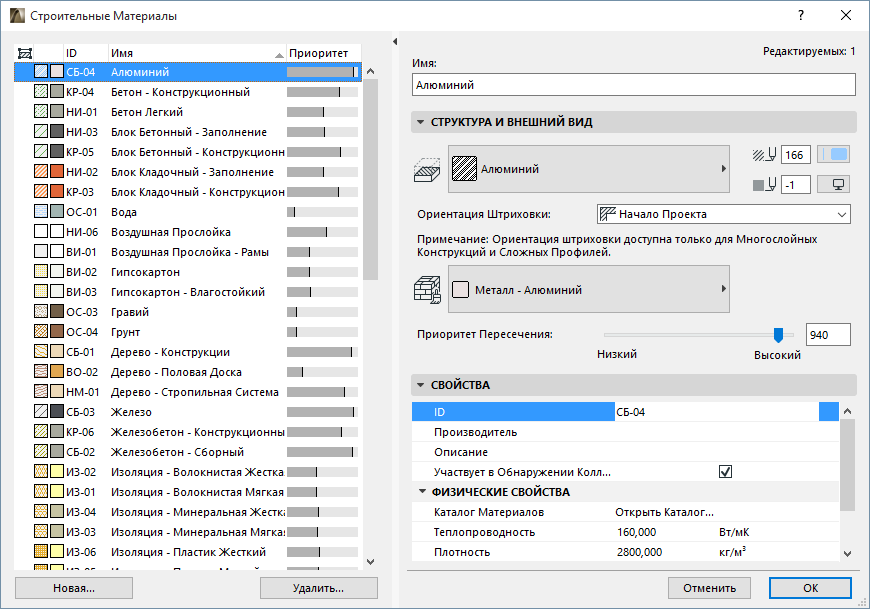This screenshot has width=870, height=609.
Task: Open the Алюминий cut fill selector popup
Action: (589, 169)
